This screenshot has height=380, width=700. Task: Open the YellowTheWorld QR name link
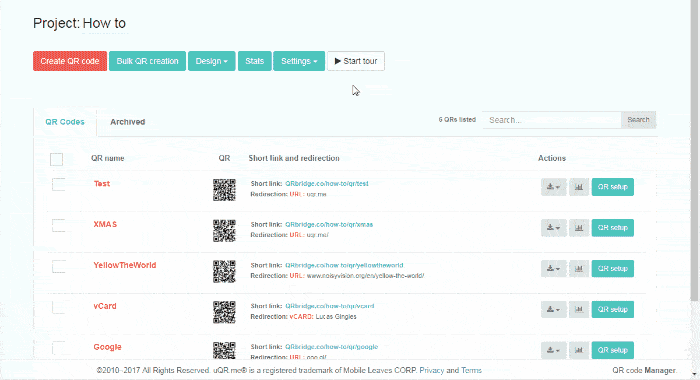pyautogui.click(x=125, y=265)
